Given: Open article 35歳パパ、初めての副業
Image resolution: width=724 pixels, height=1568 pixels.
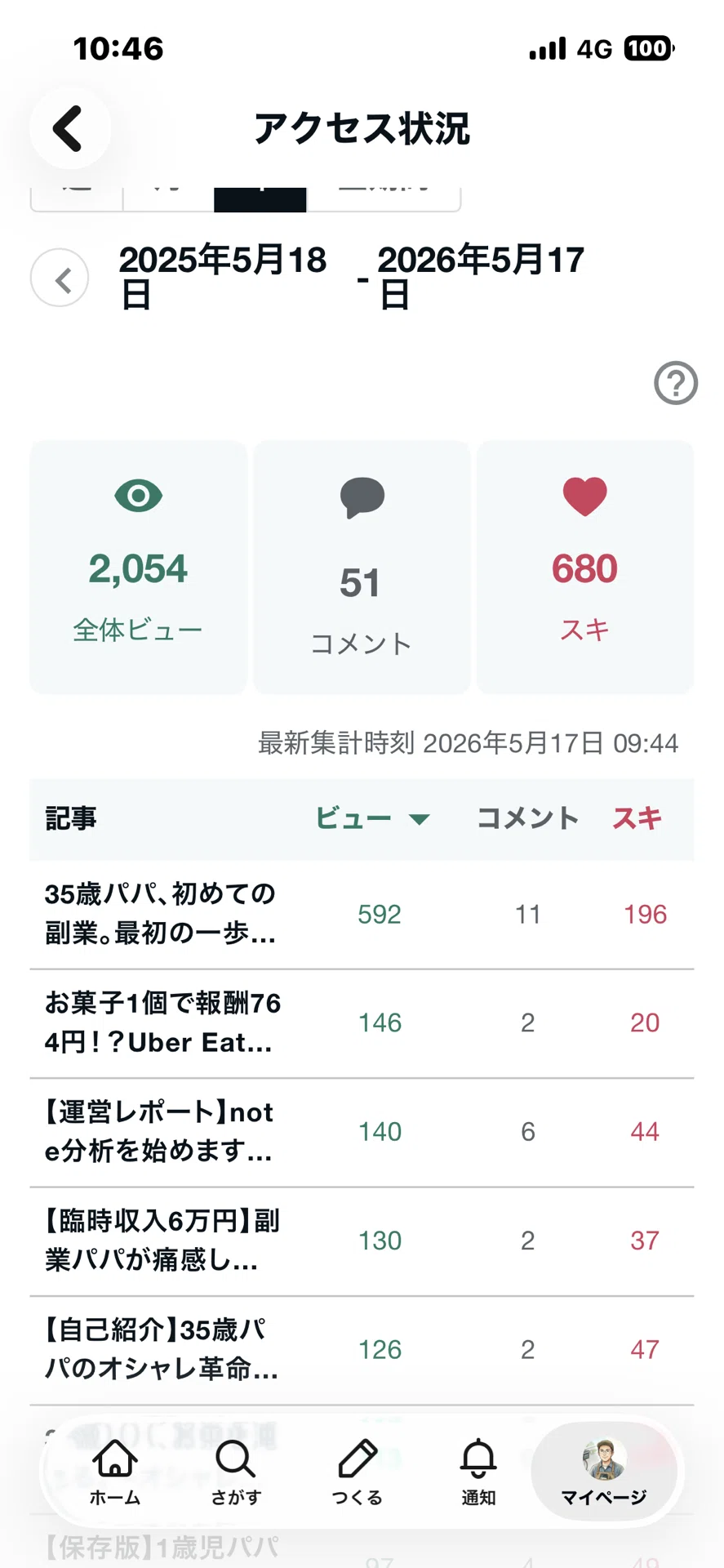Looking at the screenshot, I should [x=362, y=915].
